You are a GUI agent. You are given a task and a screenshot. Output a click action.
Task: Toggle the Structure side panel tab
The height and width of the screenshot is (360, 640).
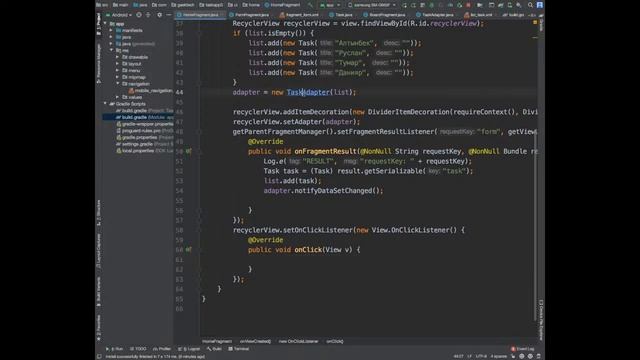coord(98,213)
